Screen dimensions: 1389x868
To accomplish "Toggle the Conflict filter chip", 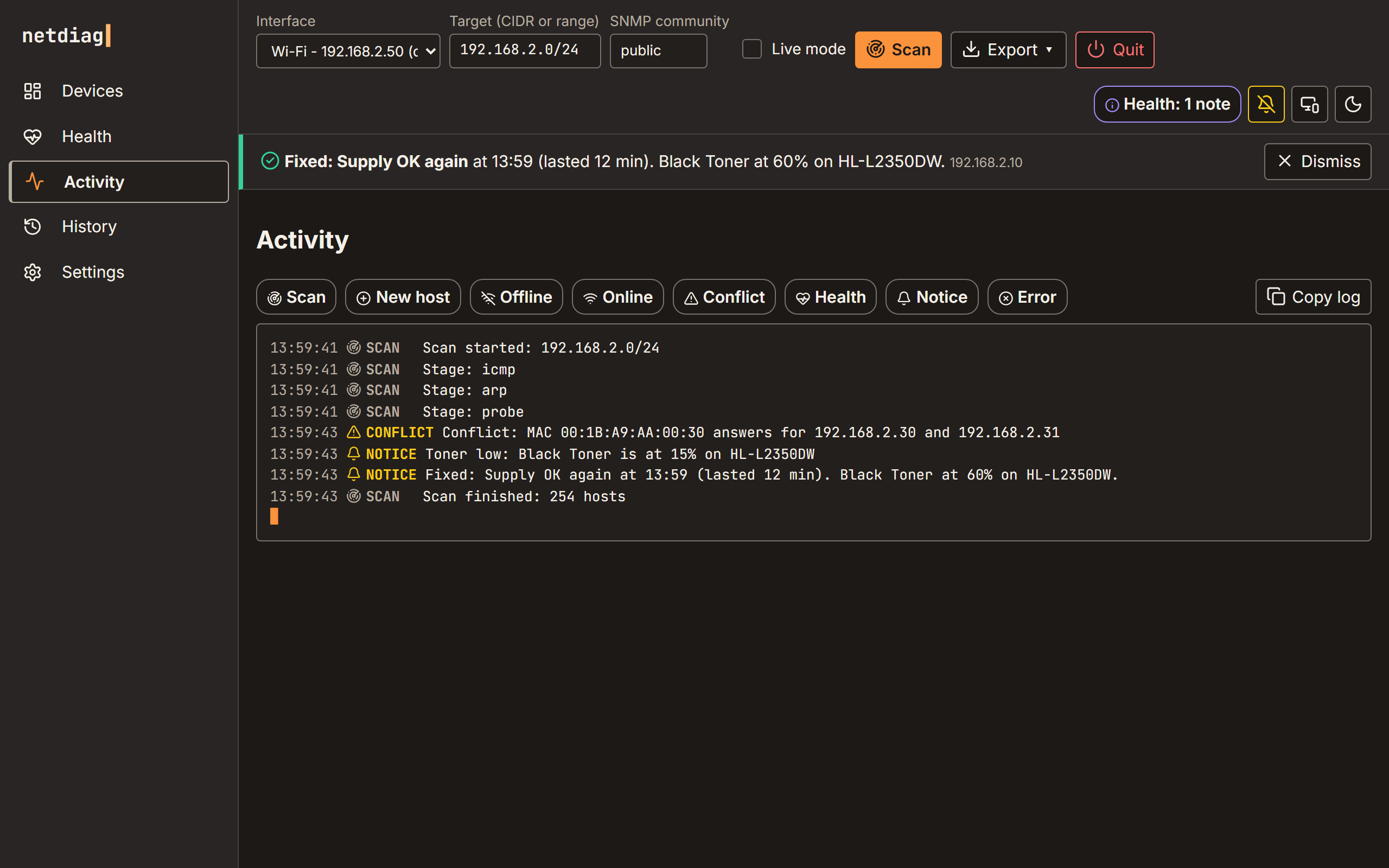I will tap(724, 297).
